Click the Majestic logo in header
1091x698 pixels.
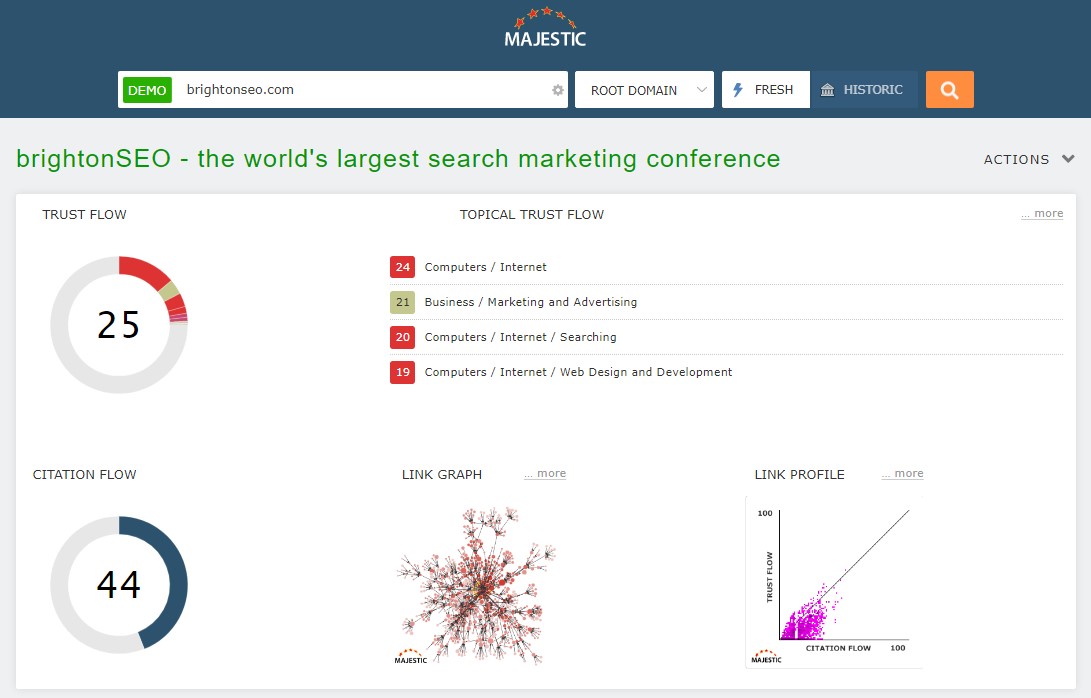[546, 28]
